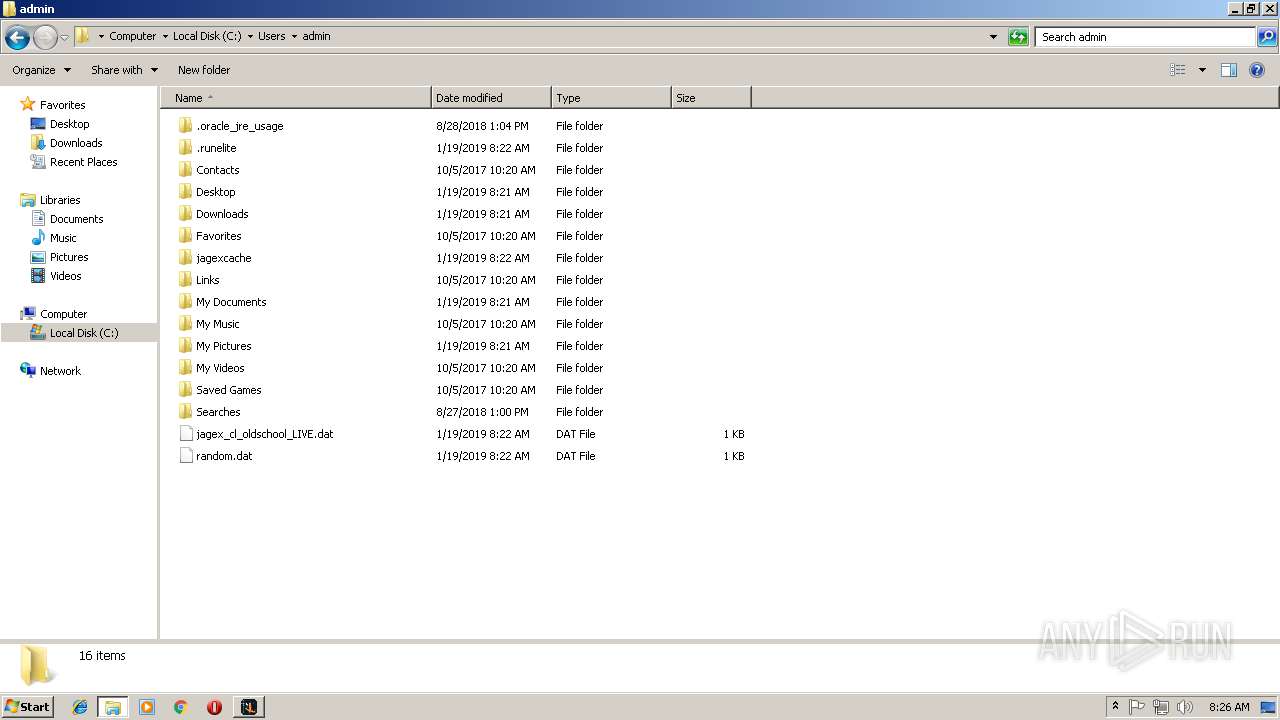Launch Internet Explorer from taskbar
Viewport: 1280px width, 720px height.
click(80, 707)
